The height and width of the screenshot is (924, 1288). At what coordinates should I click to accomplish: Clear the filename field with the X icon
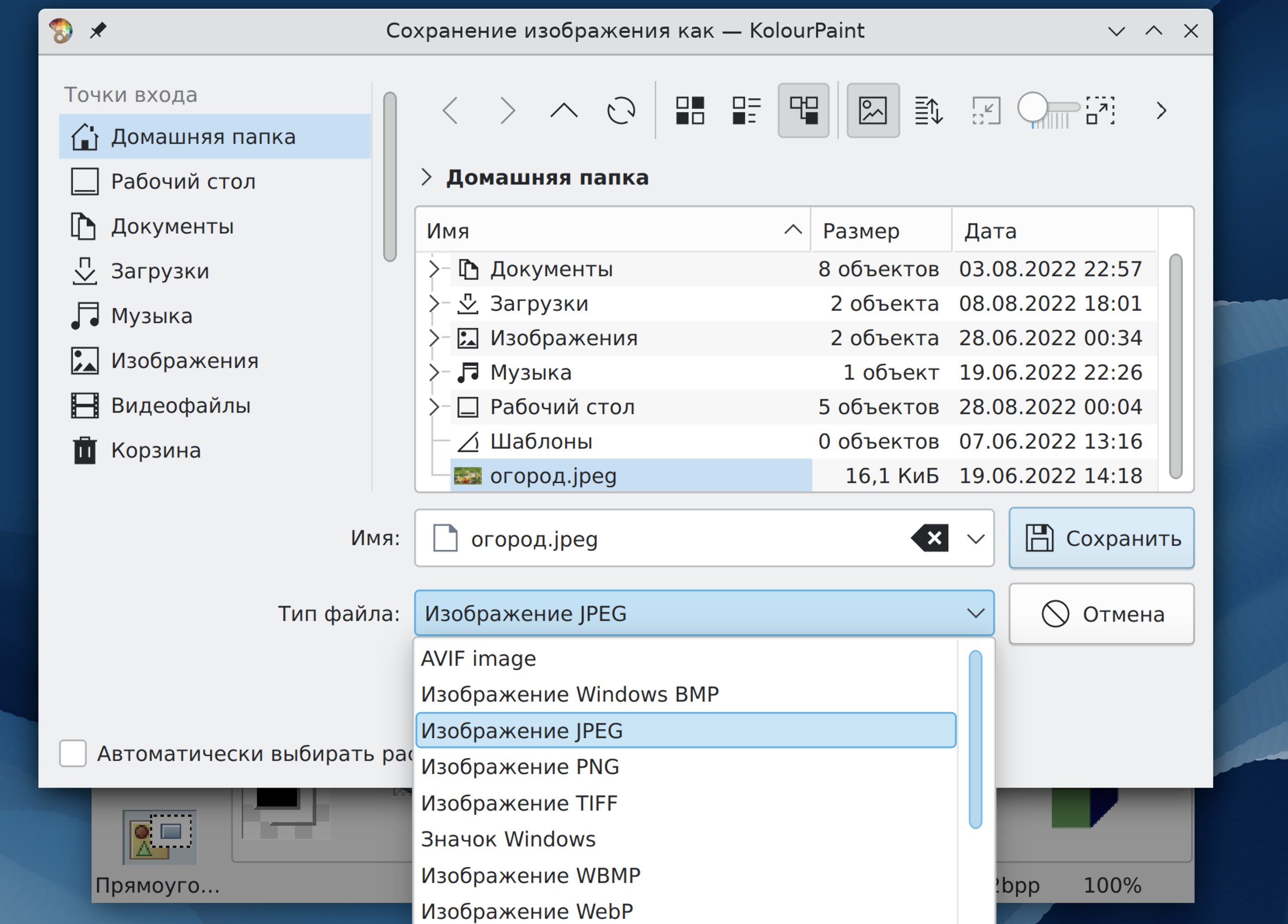pyautogui.click(x=930, y=538)
